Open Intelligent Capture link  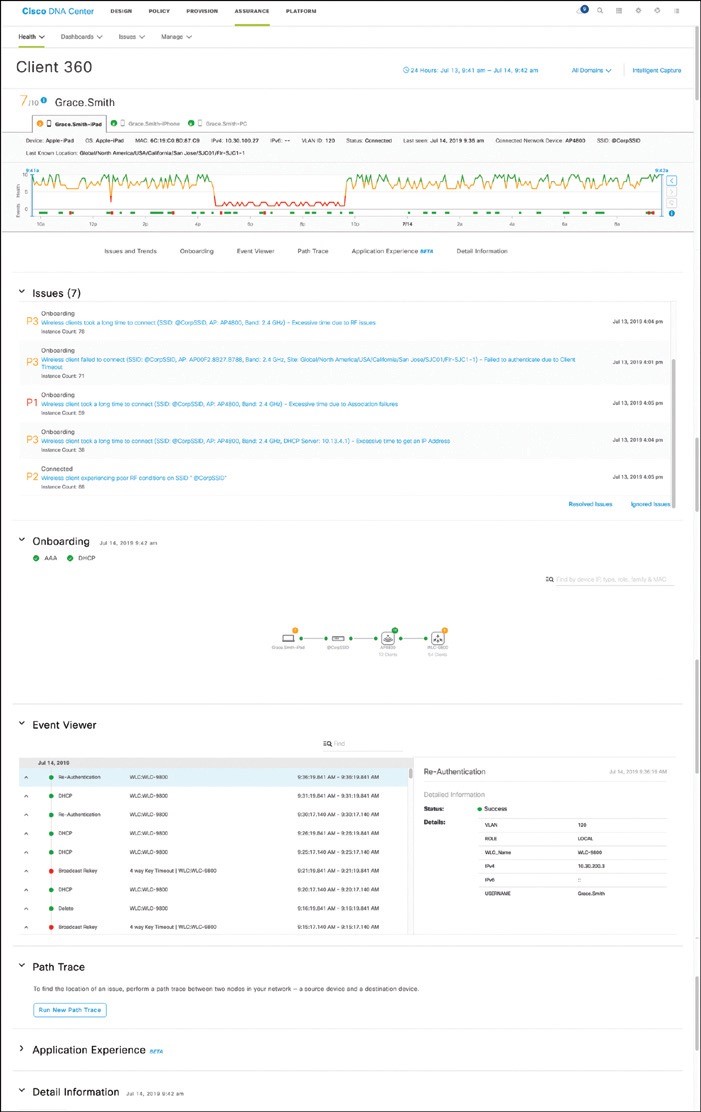656,70
